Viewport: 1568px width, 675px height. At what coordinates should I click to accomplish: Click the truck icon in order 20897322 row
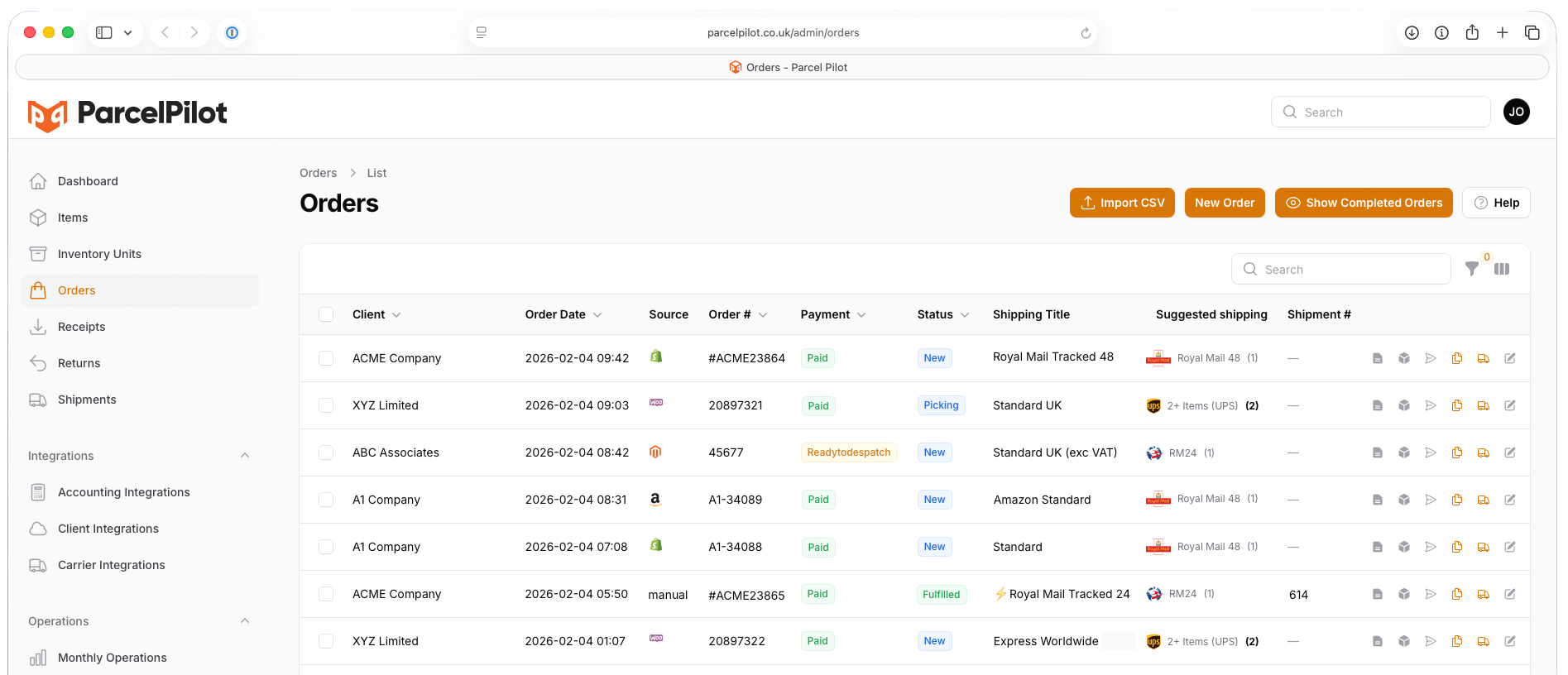tap(1484, 641)
